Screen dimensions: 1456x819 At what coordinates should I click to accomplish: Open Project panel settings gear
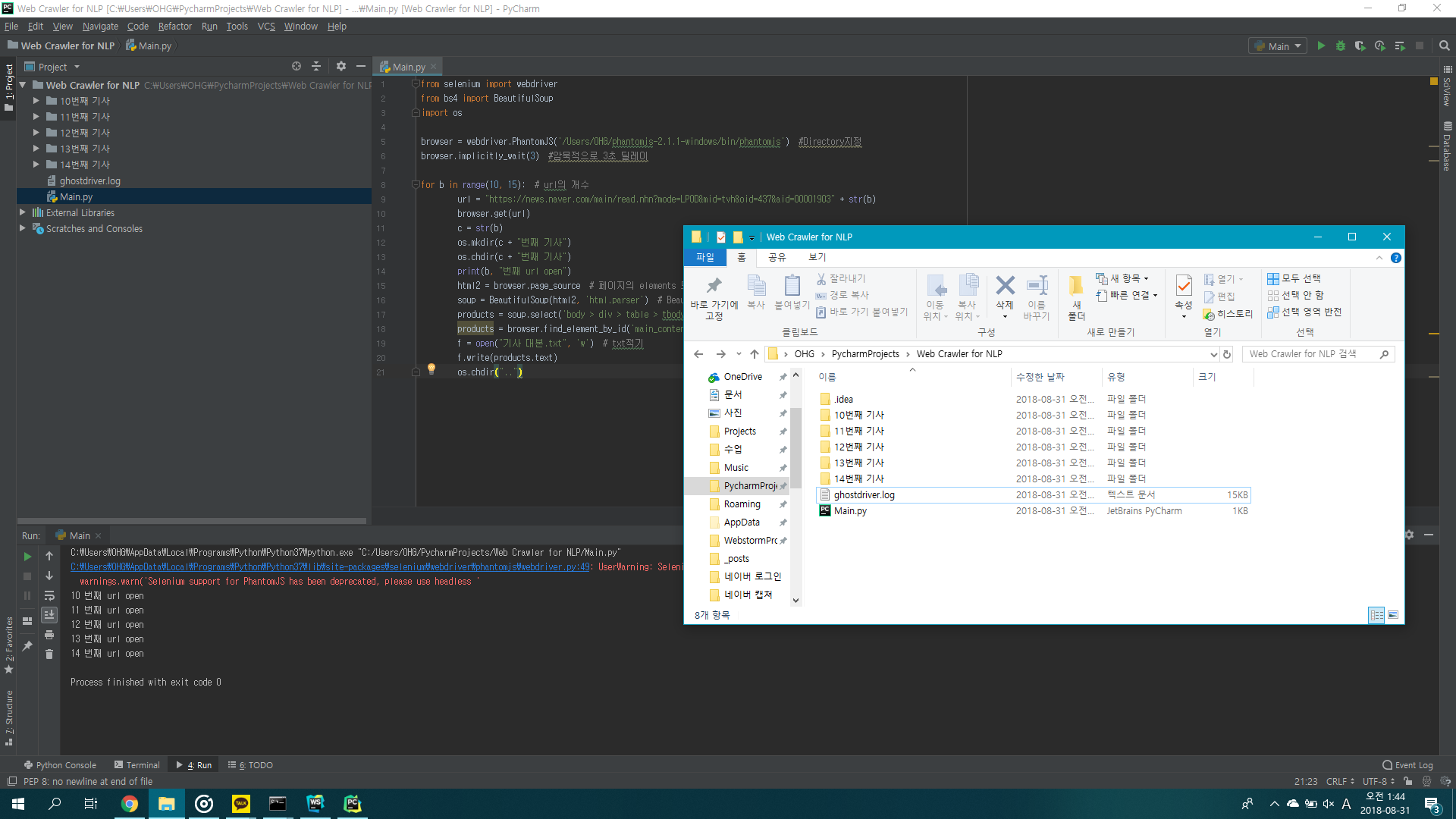pos(341,67)
